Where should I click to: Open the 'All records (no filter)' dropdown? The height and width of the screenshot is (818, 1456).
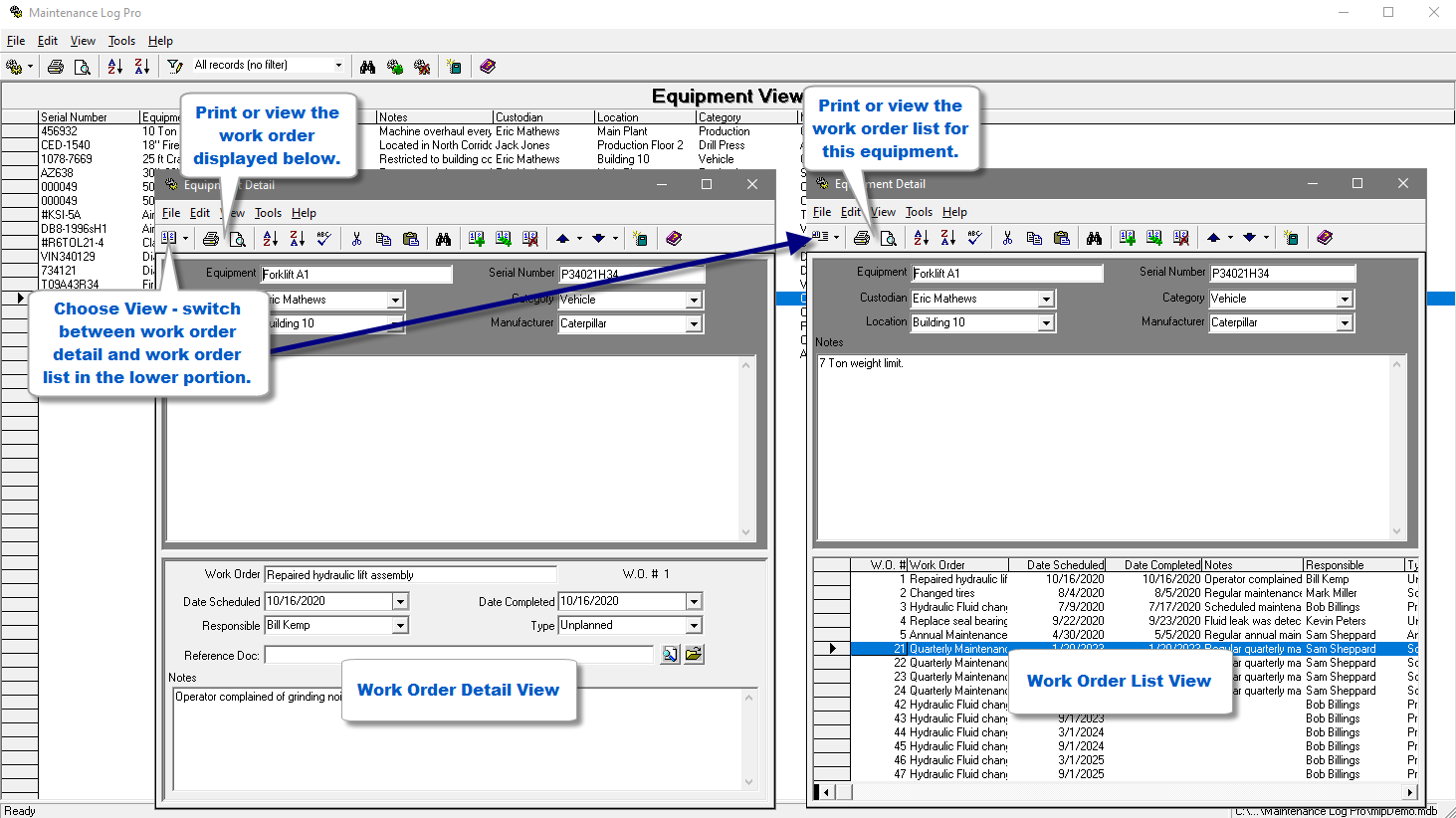point(338,66)
